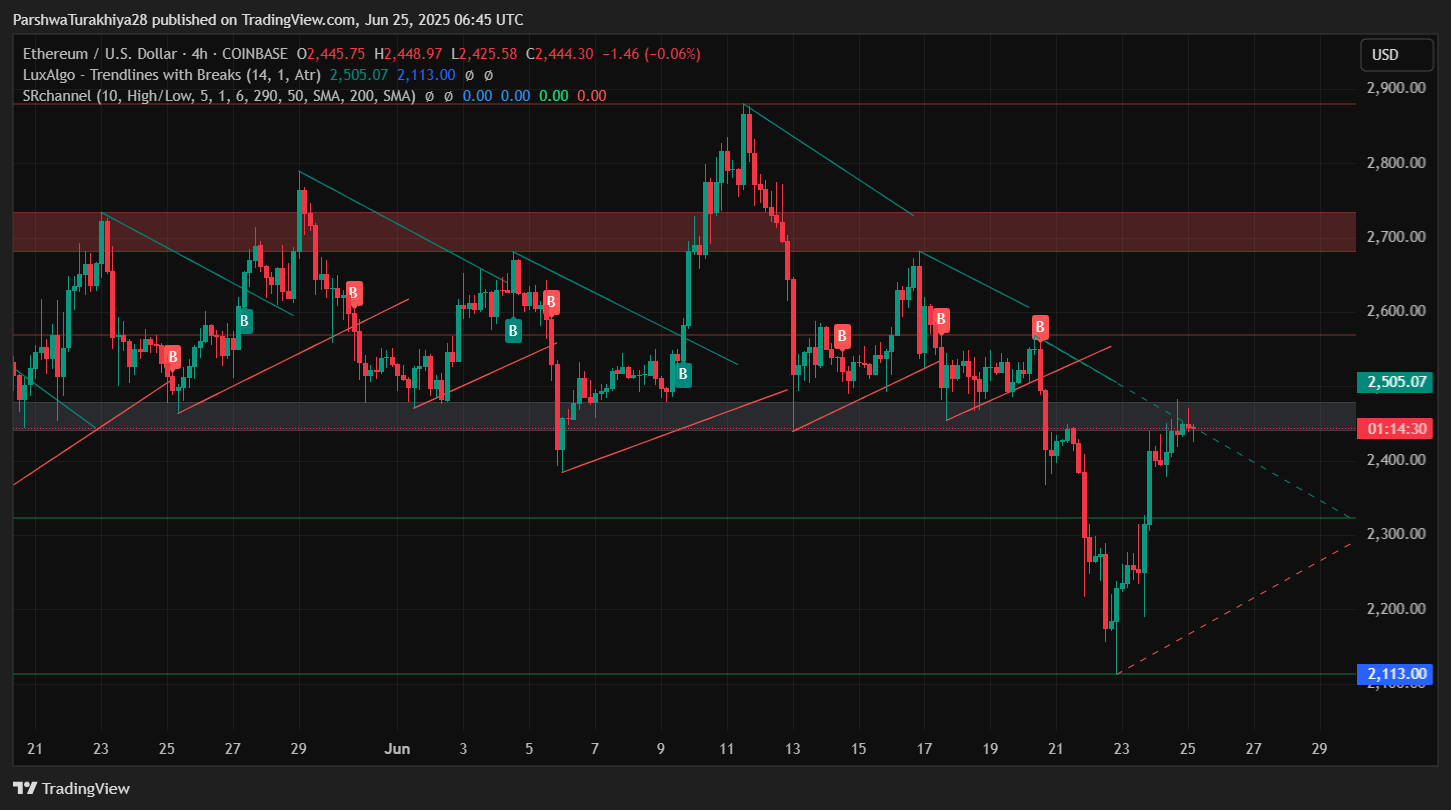This screenshot has height=810, width=1451.
Task: Click the red B marker near June 20
Action: coord(1040,327)
